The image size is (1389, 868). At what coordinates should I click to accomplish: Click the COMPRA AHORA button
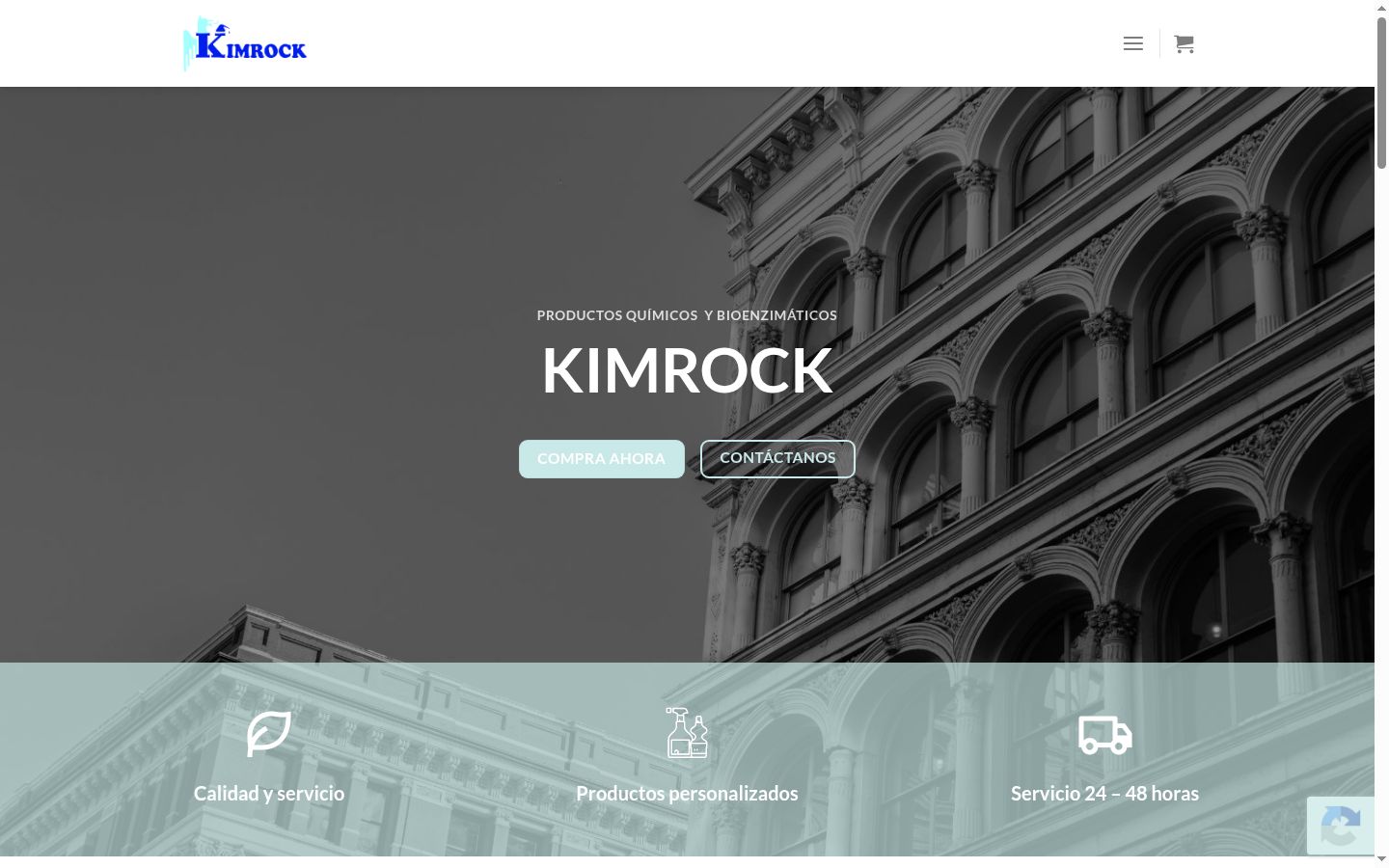click(602, 459)
